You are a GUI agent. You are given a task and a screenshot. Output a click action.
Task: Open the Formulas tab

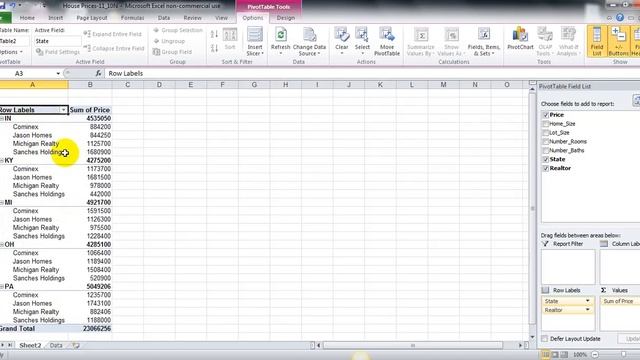(132, 18)
